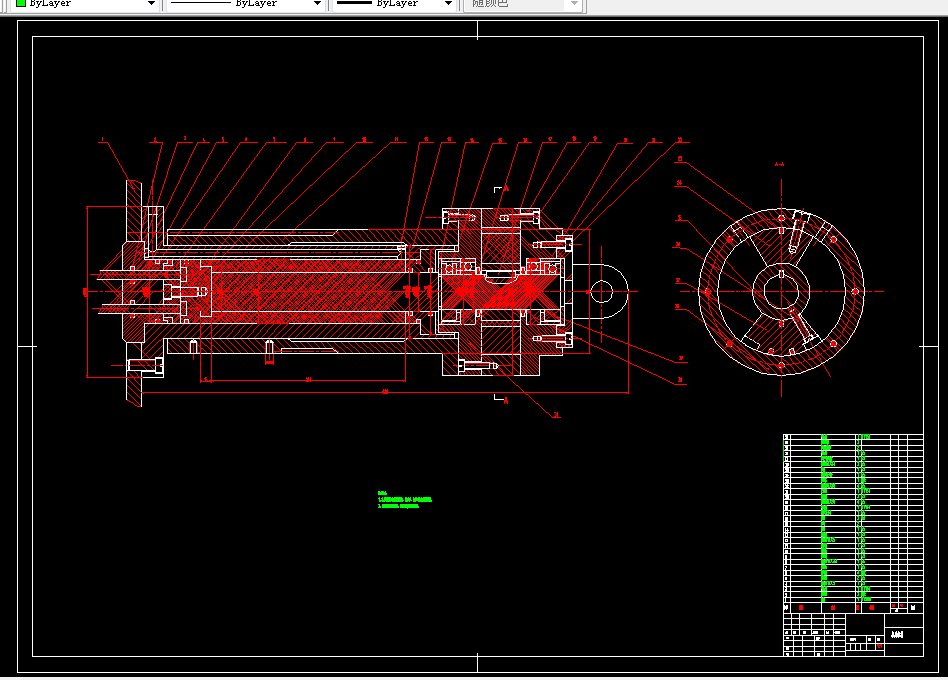Click the red header row of parts list
Screen dimensions: 948x680
click(853, 607)
